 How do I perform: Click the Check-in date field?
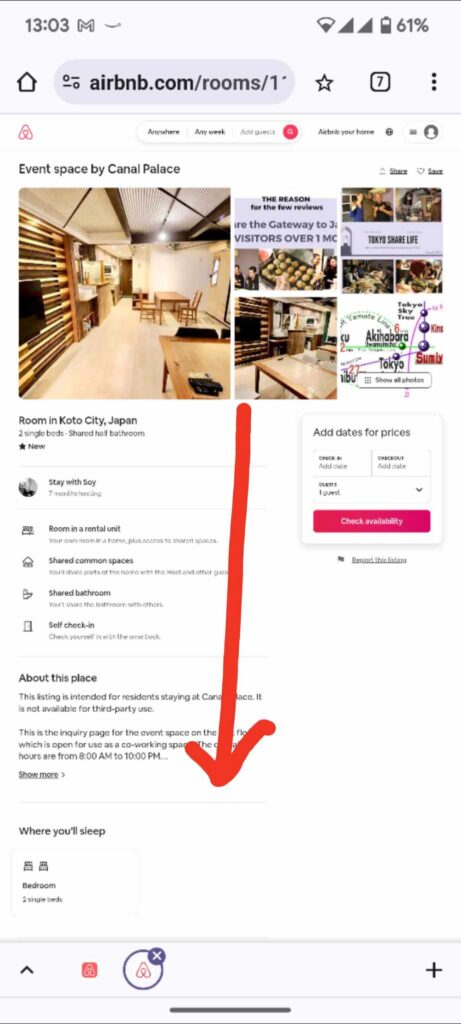[x=342, y=463]
